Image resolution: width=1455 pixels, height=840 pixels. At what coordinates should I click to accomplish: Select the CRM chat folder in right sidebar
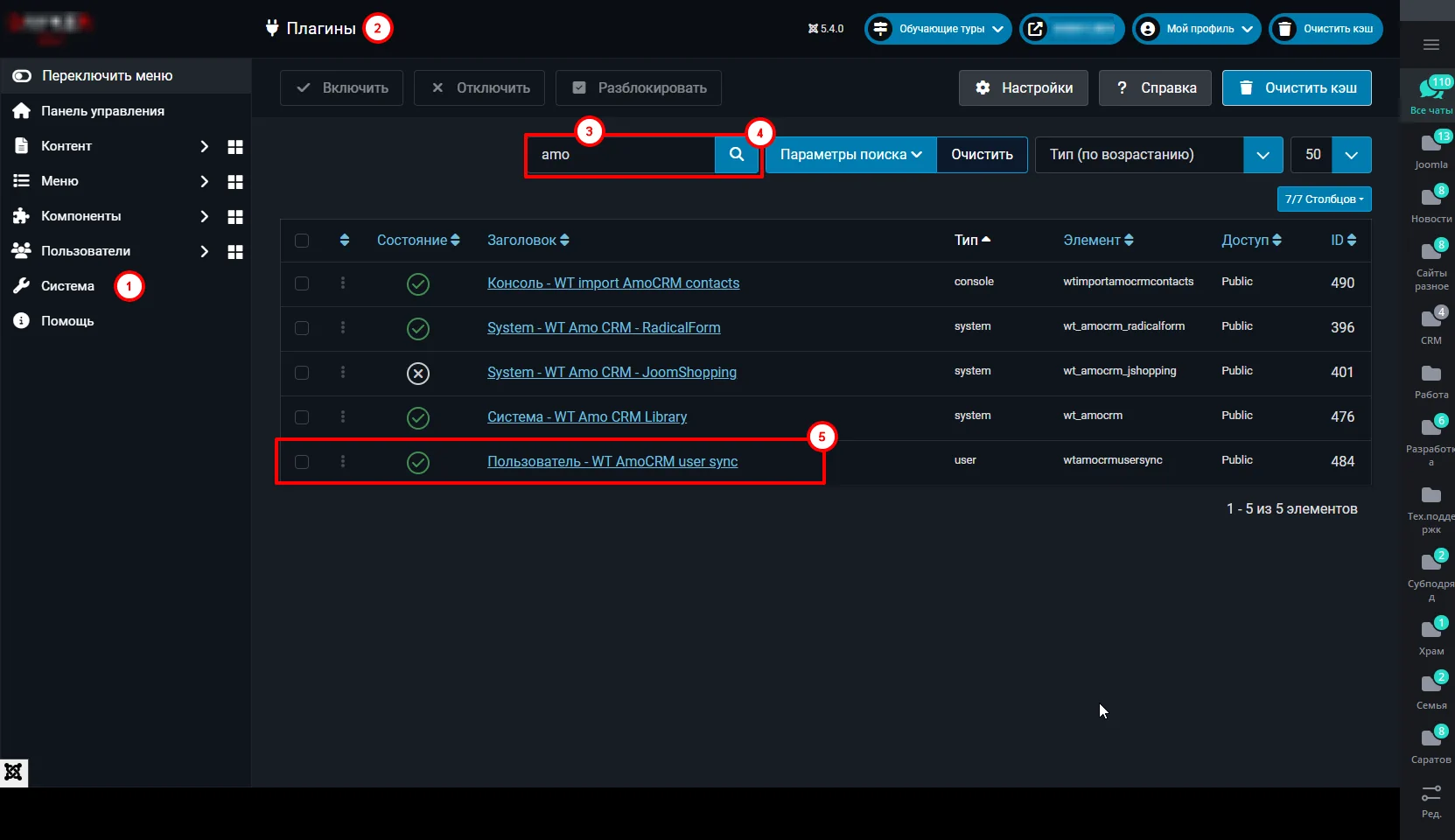(x=1430, y=324)
